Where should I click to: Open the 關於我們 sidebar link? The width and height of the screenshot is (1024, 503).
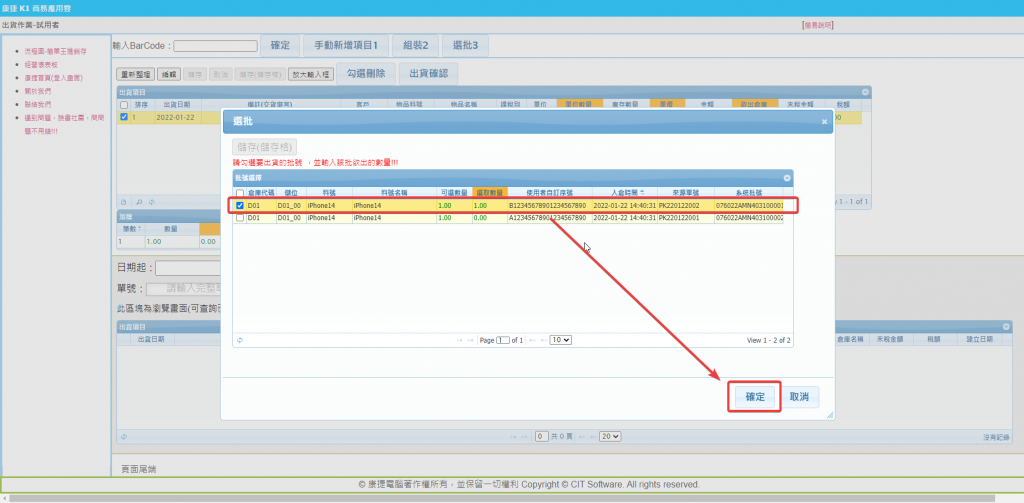[x=39, y=91]
